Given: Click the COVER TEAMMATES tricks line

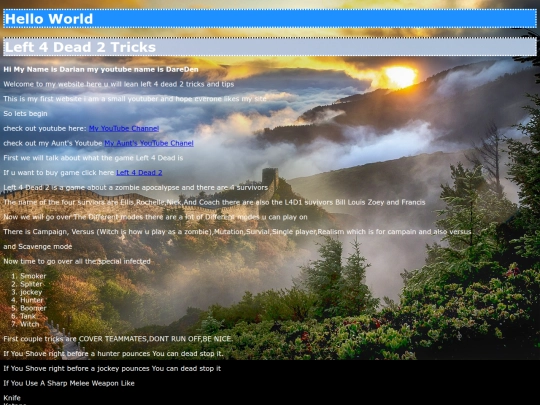Looking at the screenshot, I should (x=118, y=339).
